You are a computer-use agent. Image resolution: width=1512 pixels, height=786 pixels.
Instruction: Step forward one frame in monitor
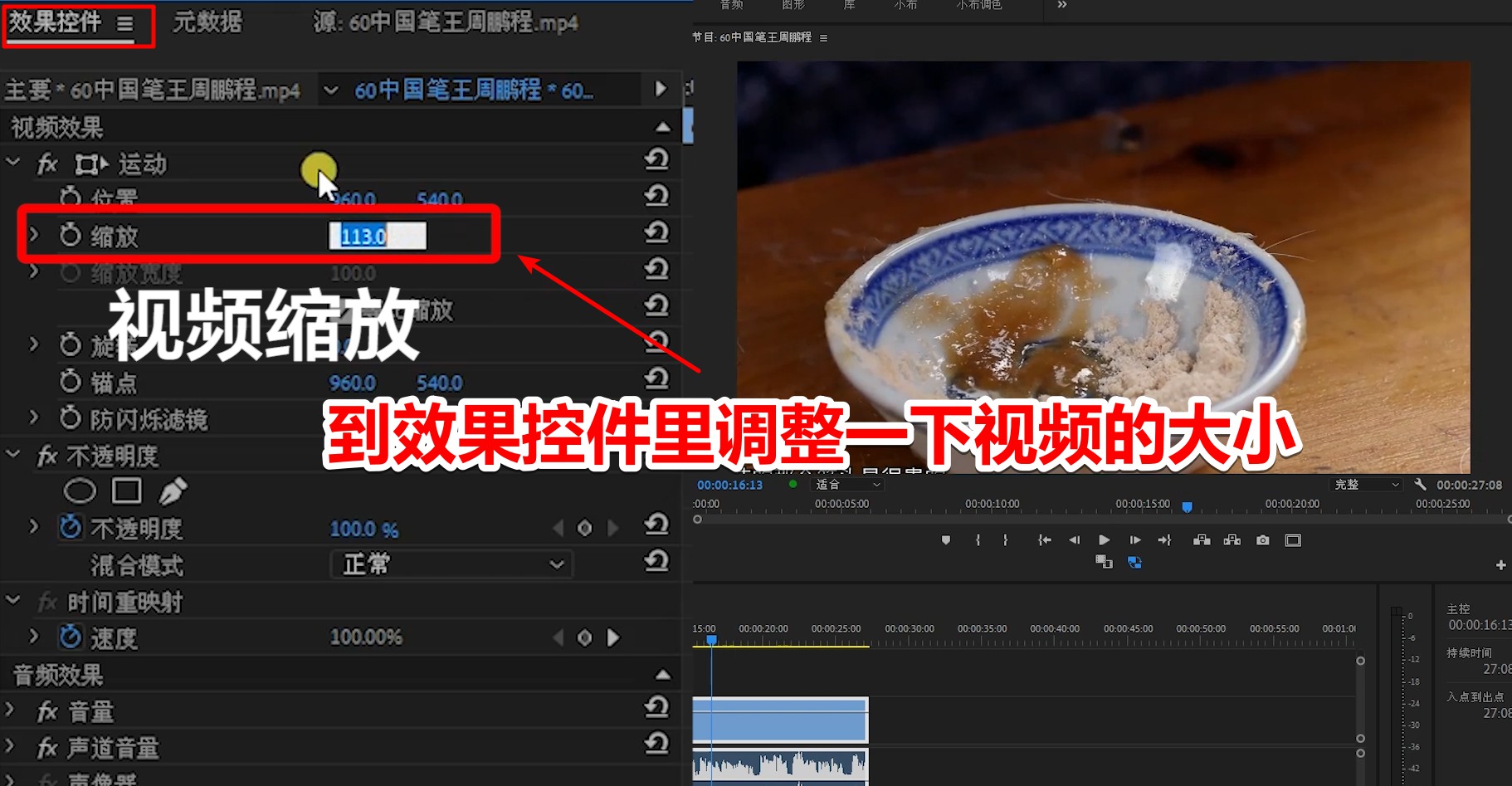1134,540
